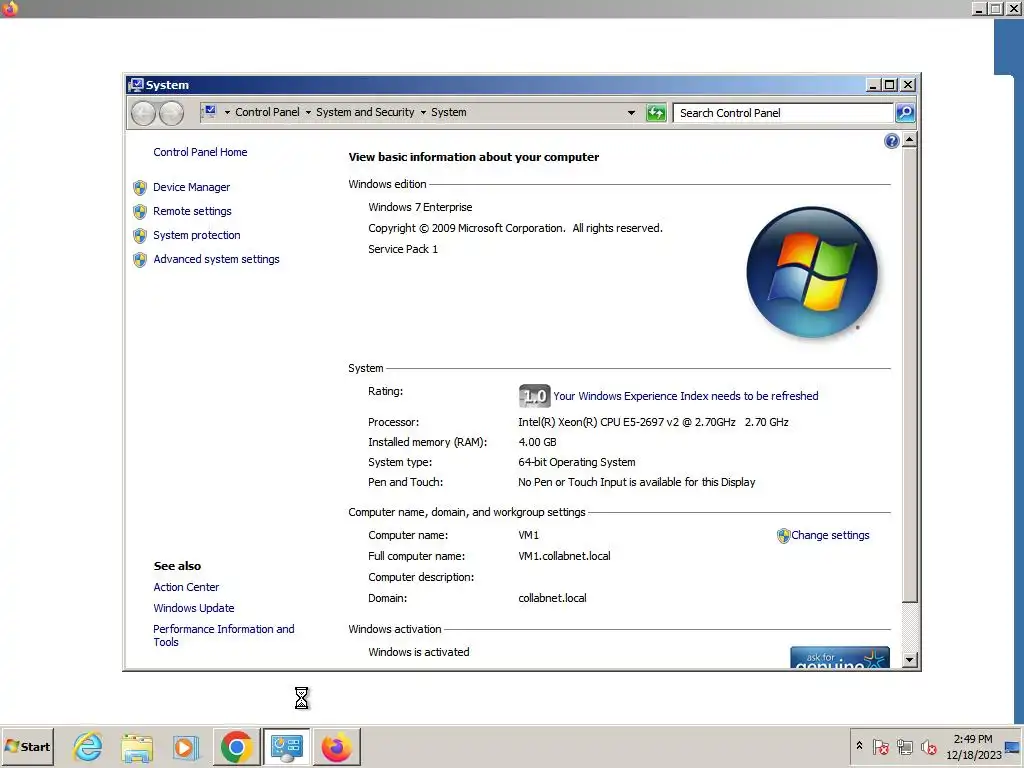This screenshot has width=1024, height=768.
Task: Open Advanced system settings
Action: tap(216, 259)
